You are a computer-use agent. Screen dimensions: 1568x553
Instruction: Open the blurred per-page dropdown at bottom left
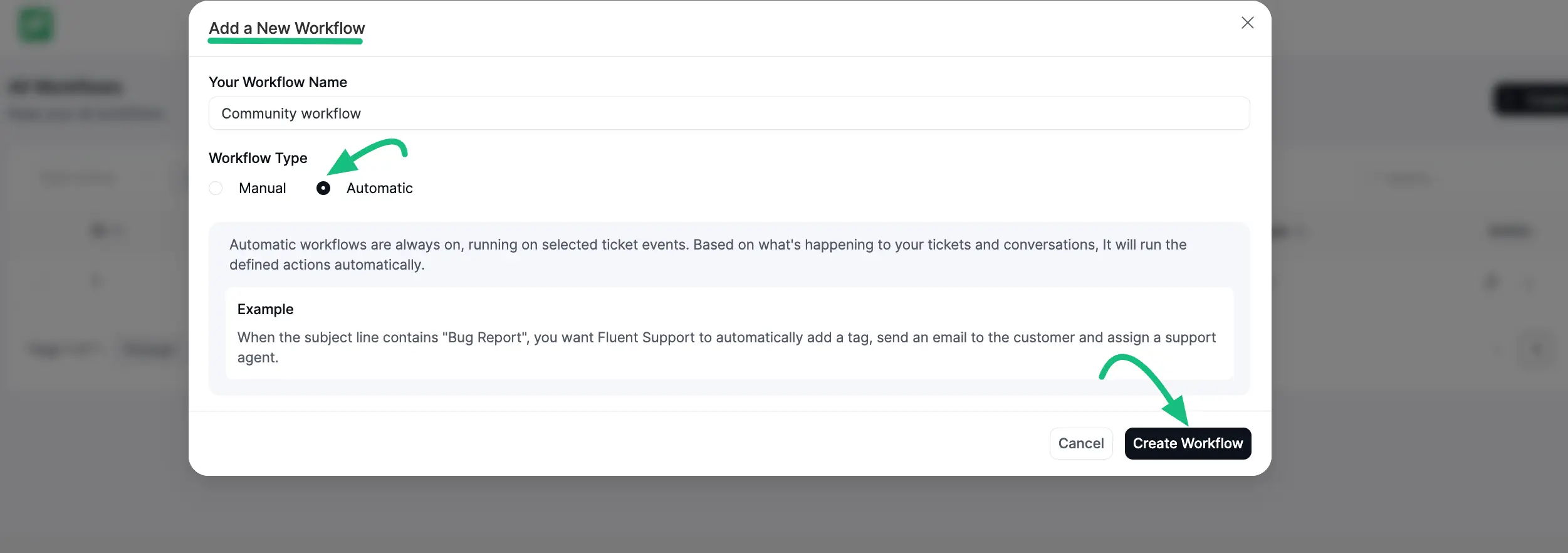click(x=150, y=349)
